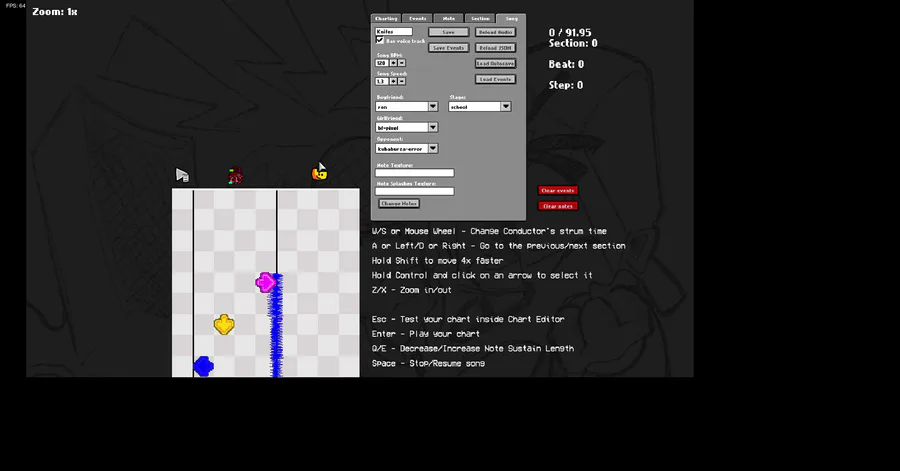Switch to the Song tab
Image resolution: width=900 pixels, height=471 pixels.
click(x=511, y=18)
